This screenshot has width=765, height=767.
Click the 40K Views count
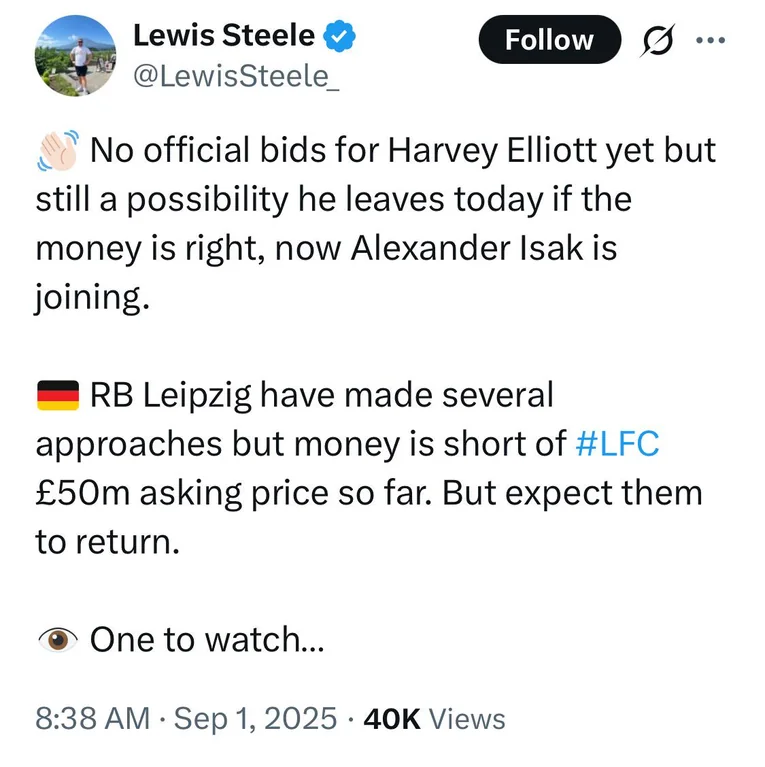434,719
